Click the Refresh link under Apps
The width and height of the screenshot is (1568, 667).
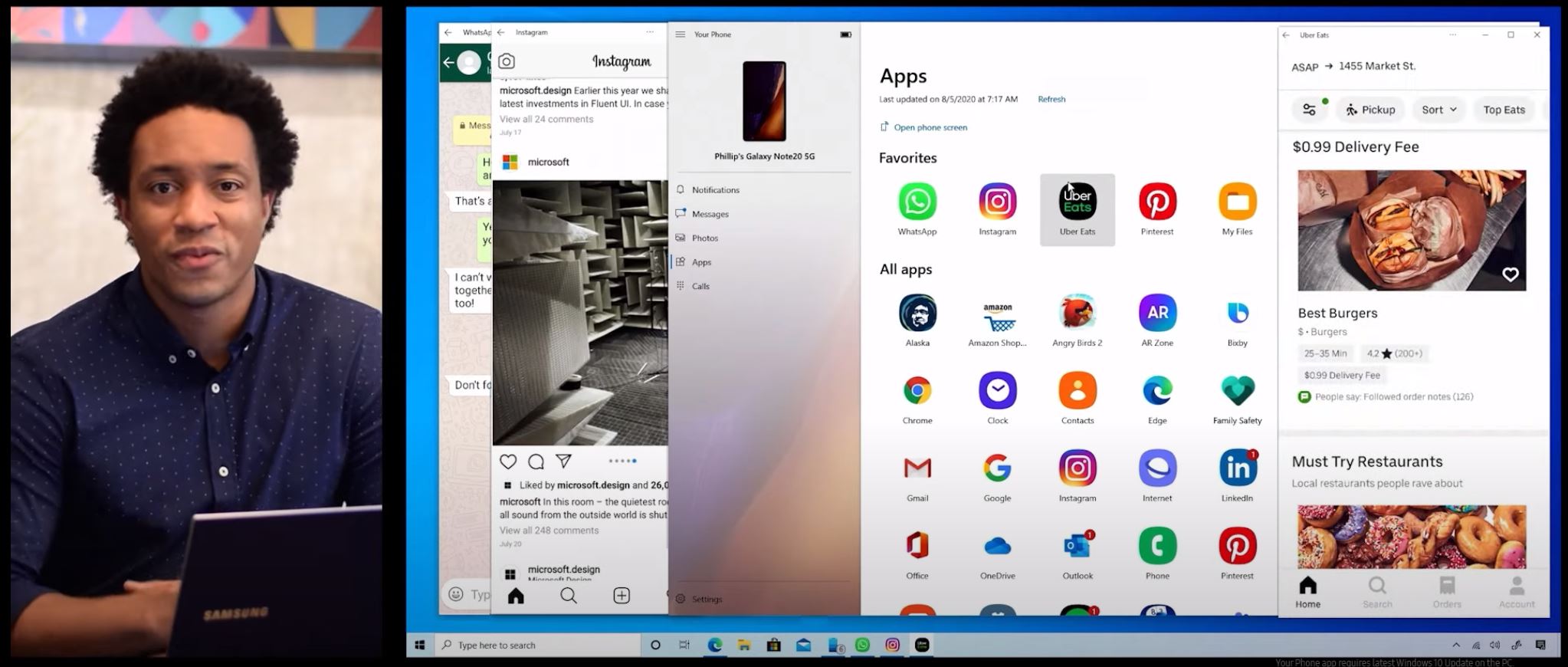(1051, 99)
